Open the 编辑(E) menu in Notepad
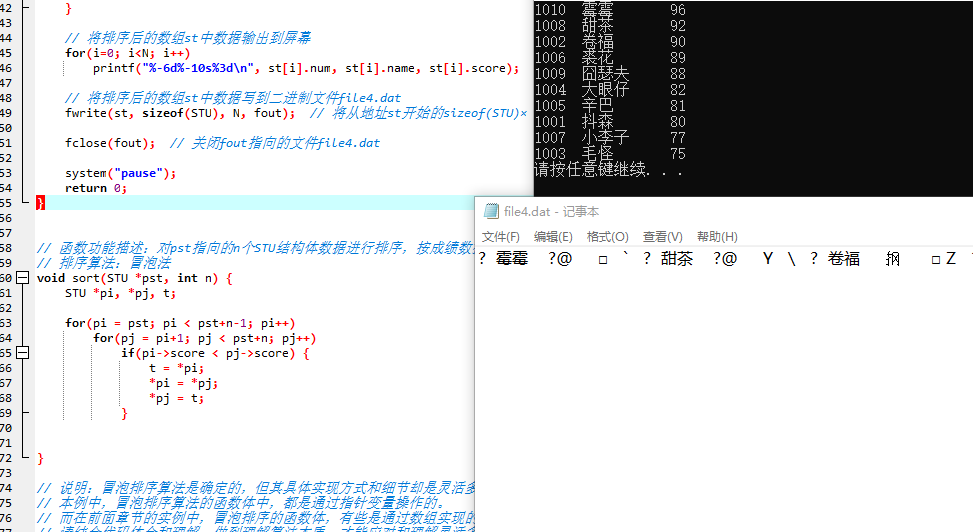 [553, 237]
